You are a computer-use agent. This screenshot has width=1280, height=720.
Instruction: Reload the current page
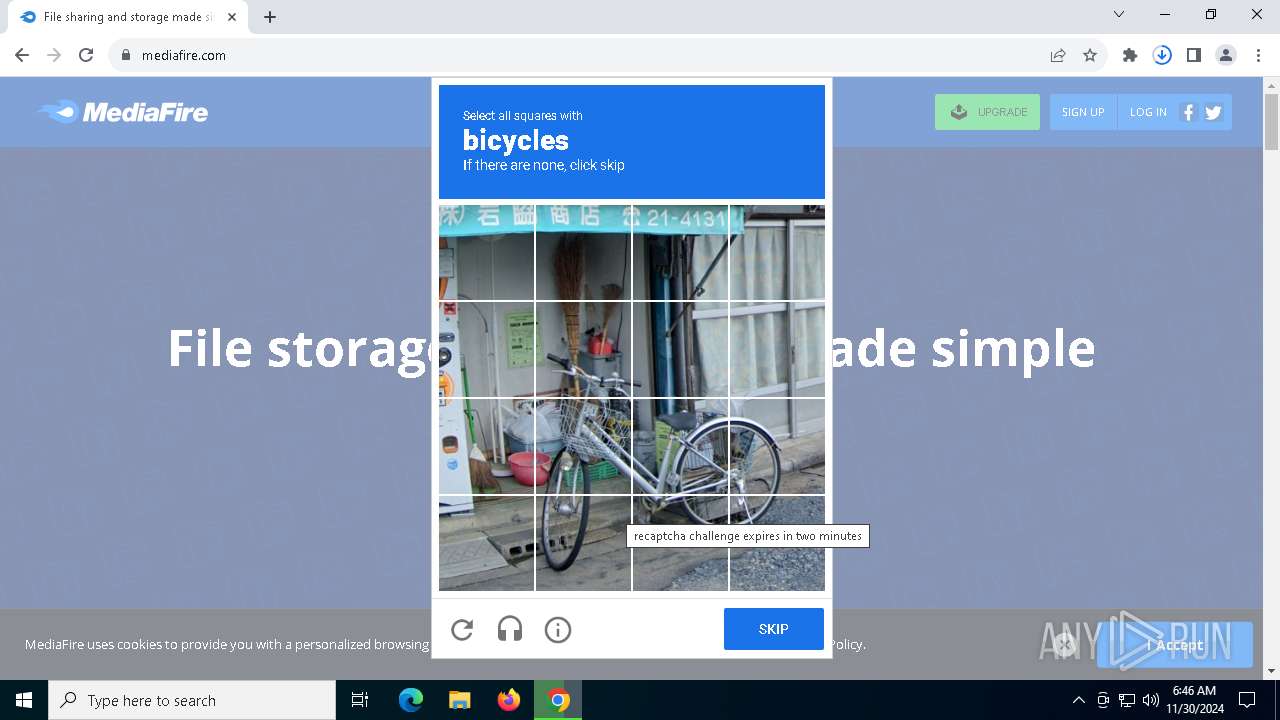tap(86, 55)
